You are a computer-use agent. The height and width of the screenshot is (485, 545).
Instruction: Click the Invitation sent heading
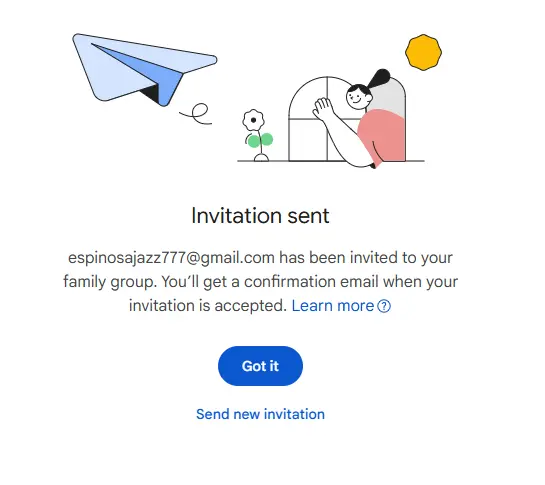[260, 216]
